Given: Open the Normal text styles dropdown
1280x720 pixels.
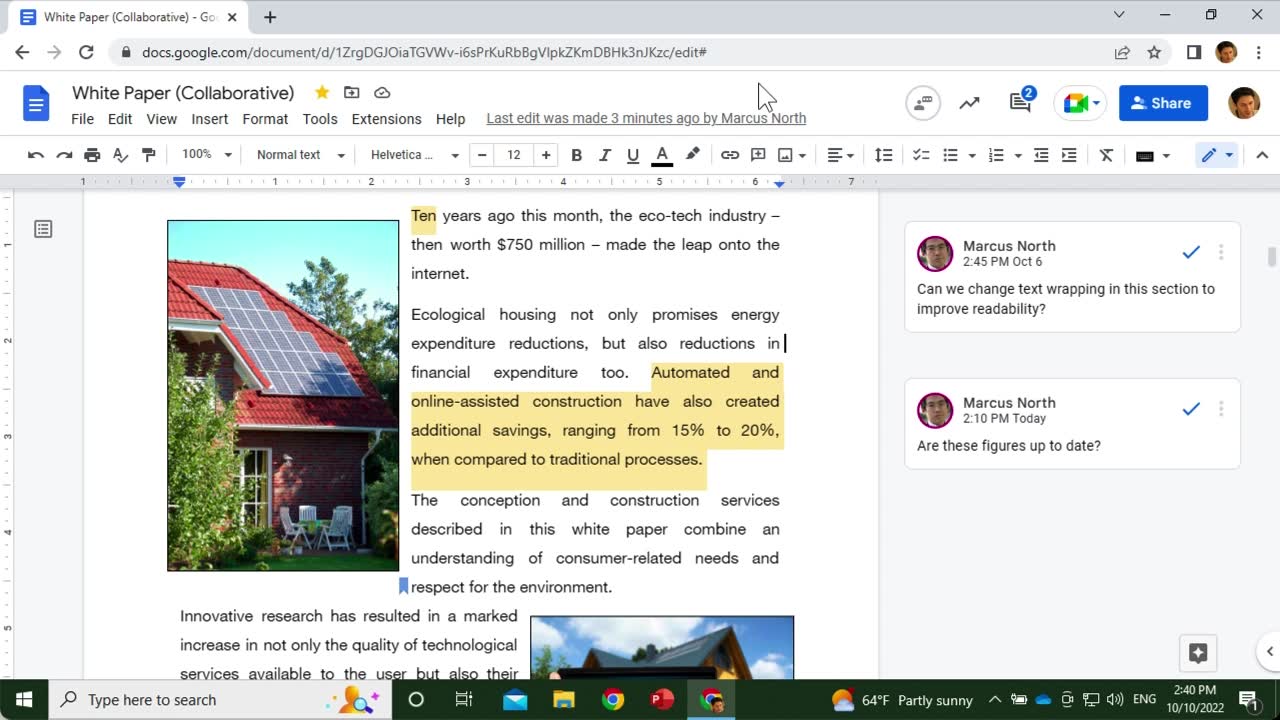Looking at the screenshot, I should [x=300, y=155].
